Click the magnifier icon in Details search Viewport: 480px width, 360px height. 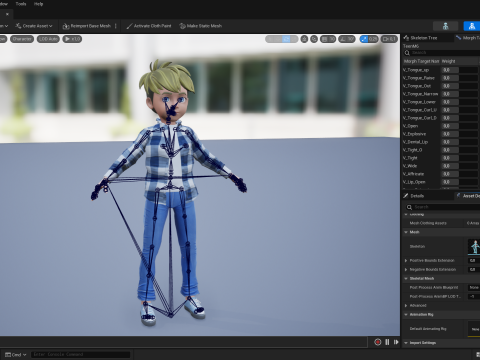(x=409, y=207)
